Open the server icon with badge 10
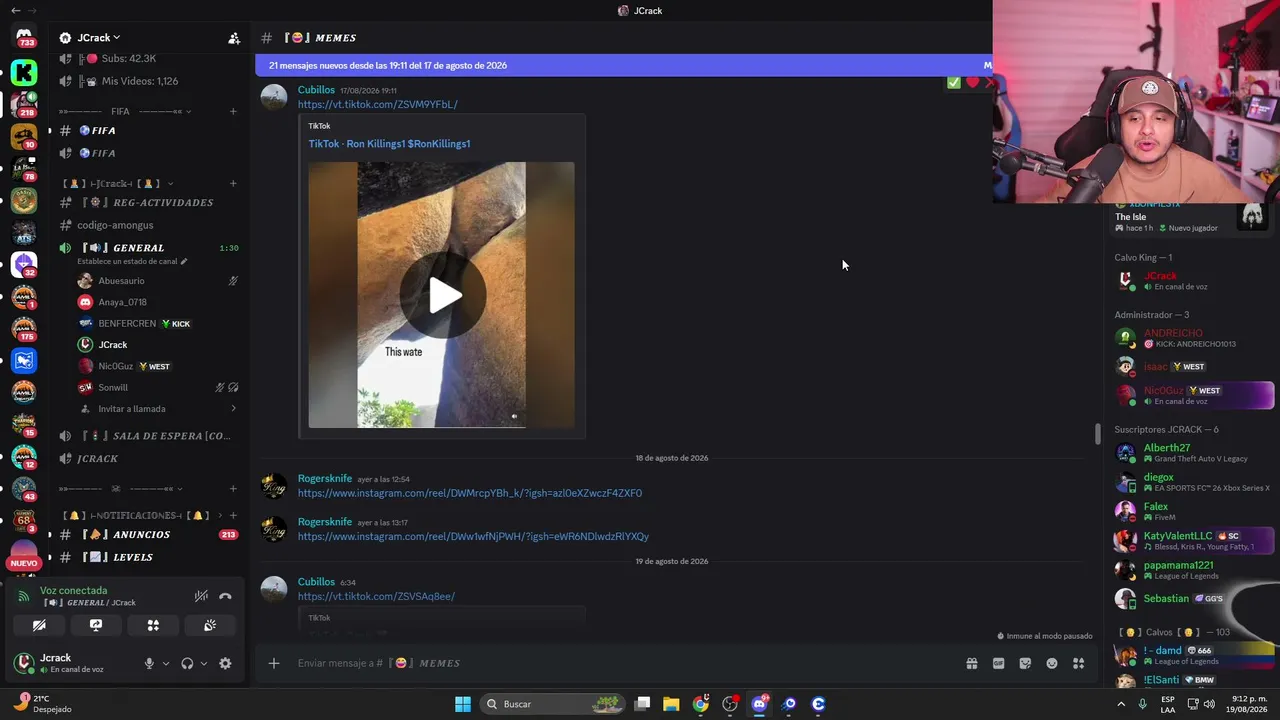1280x720 pixels. coord(24,137)
